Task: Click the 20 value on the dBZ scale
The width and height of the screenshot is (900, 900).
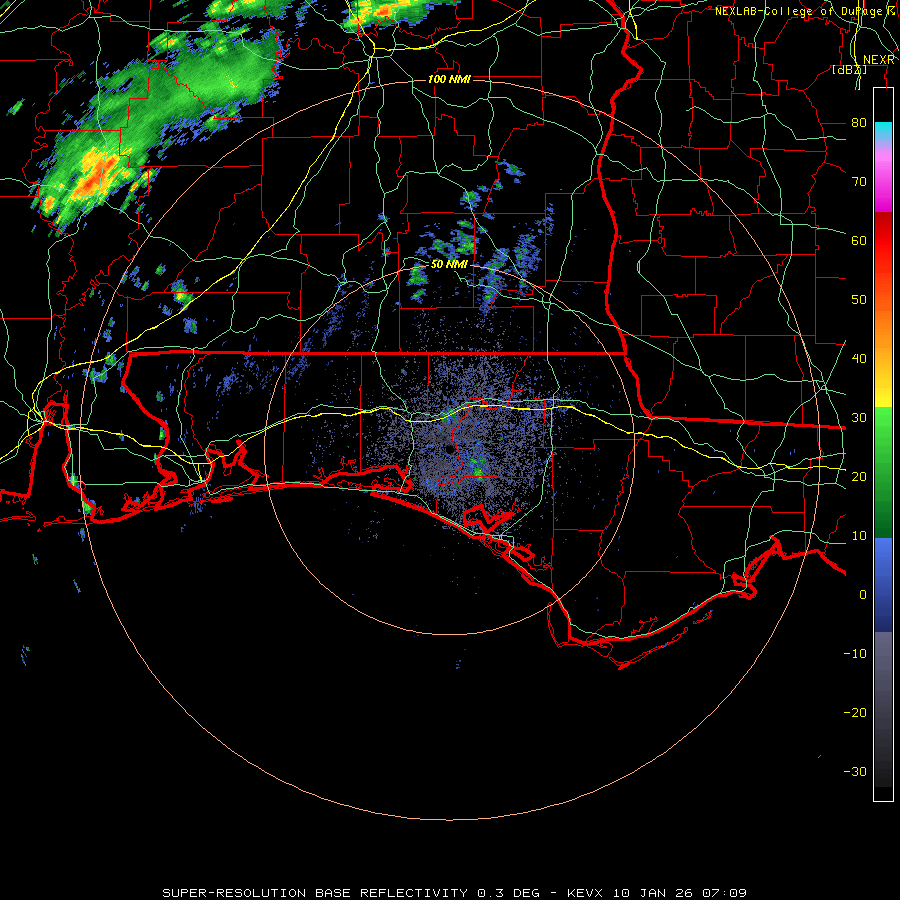Action: 859,477
